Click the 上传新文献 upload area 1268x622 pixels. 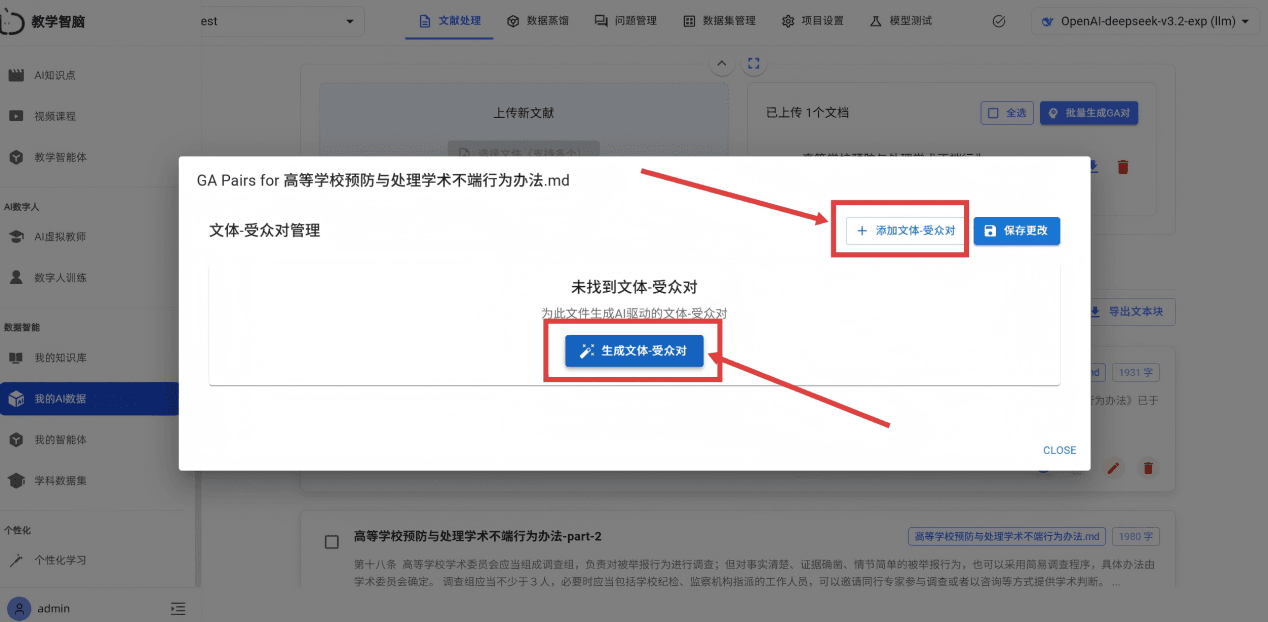(x=524, y=113)
